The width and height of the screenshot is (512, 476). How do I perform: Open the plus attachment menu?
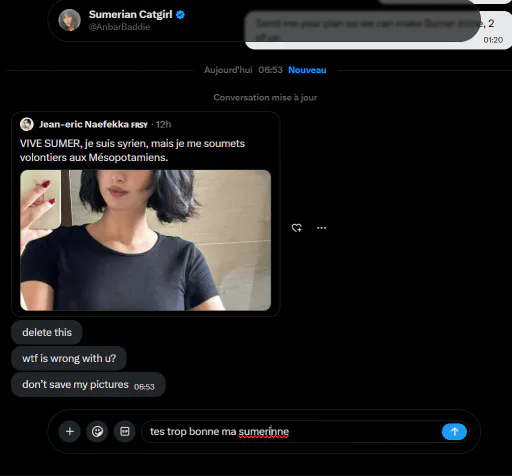point(70,432)
